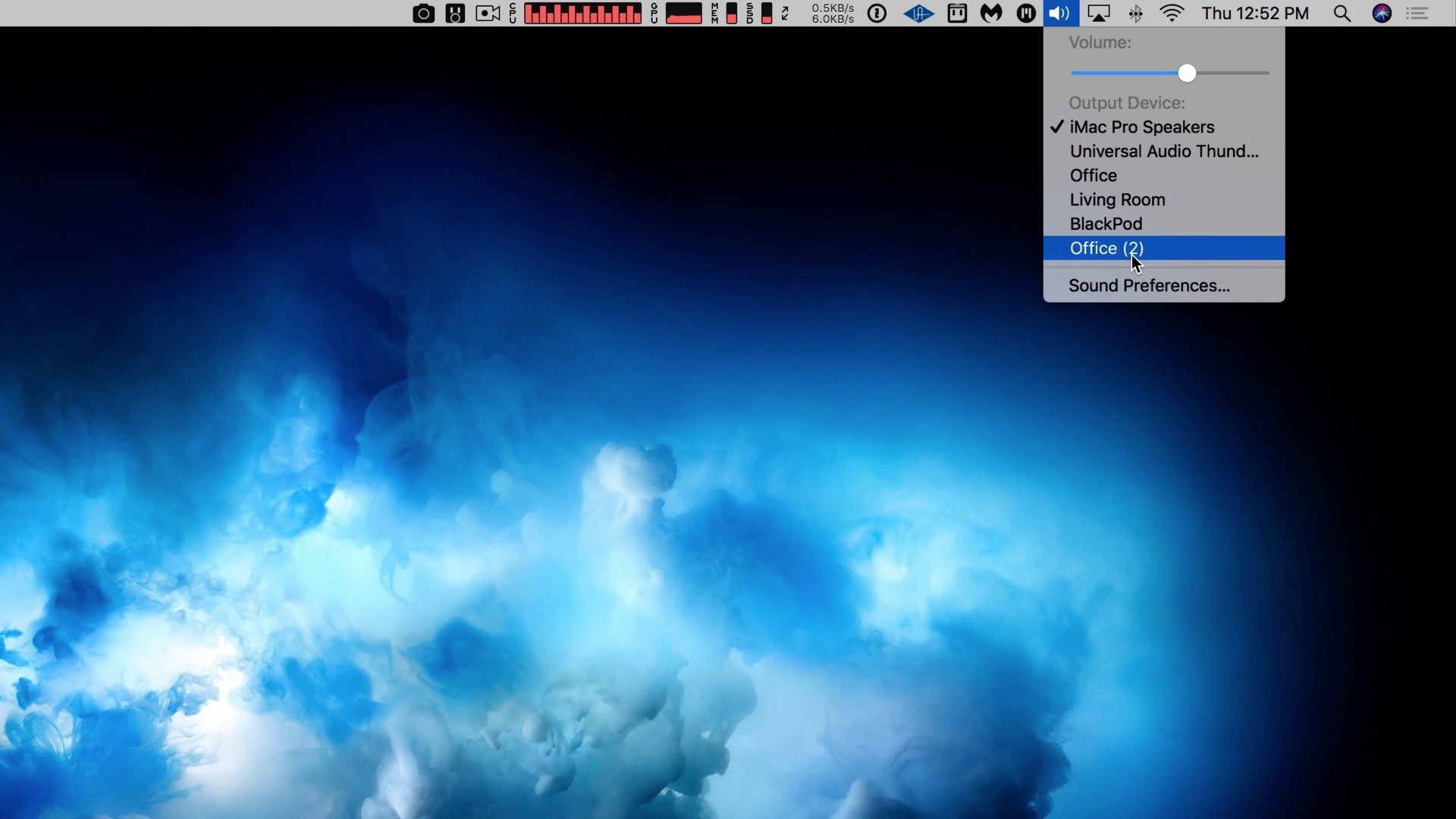Close the volume speaker dropdown menu
This screenshot has width=1456, height=819.
click(x=1060, y=14)
